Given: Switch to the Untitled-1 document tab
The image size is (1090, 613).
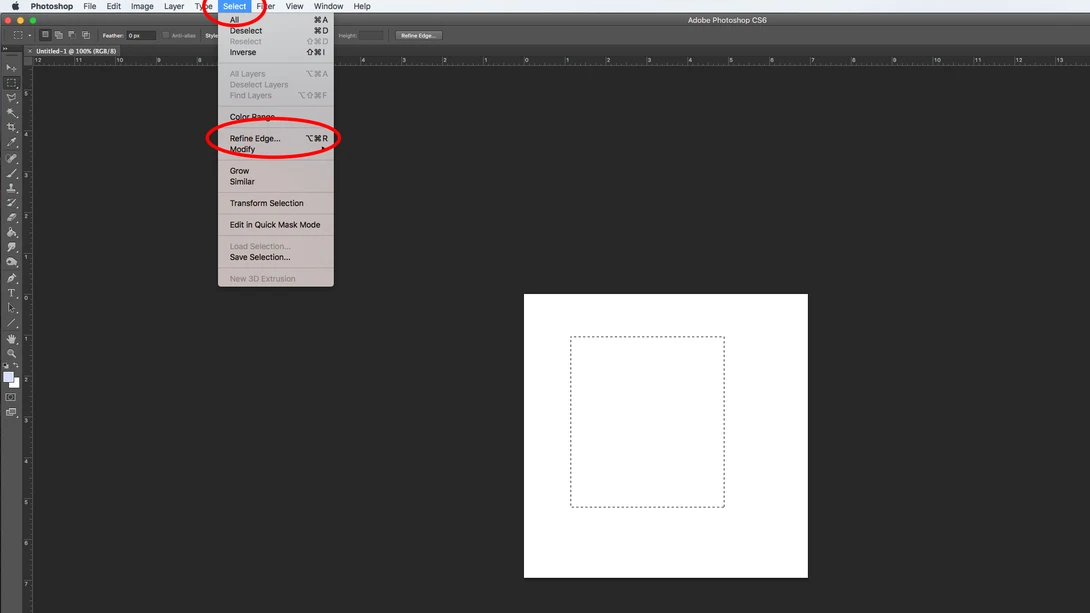Looking at the screenshot, I should click(x=76, y=51).
